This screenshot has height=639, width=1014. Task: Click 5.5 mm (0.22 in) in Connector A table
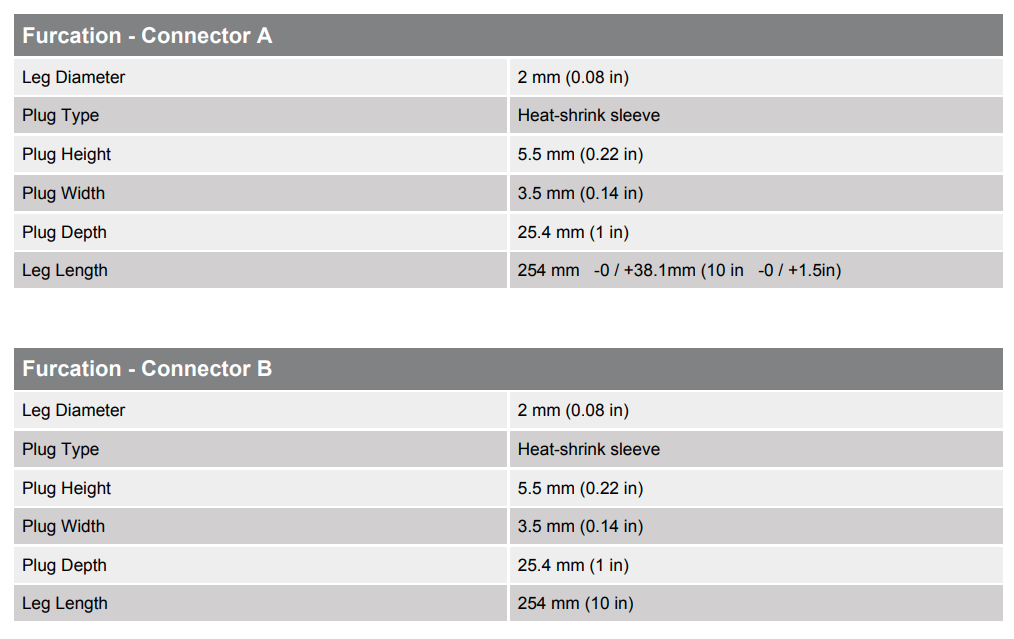[x=580, y=154]
